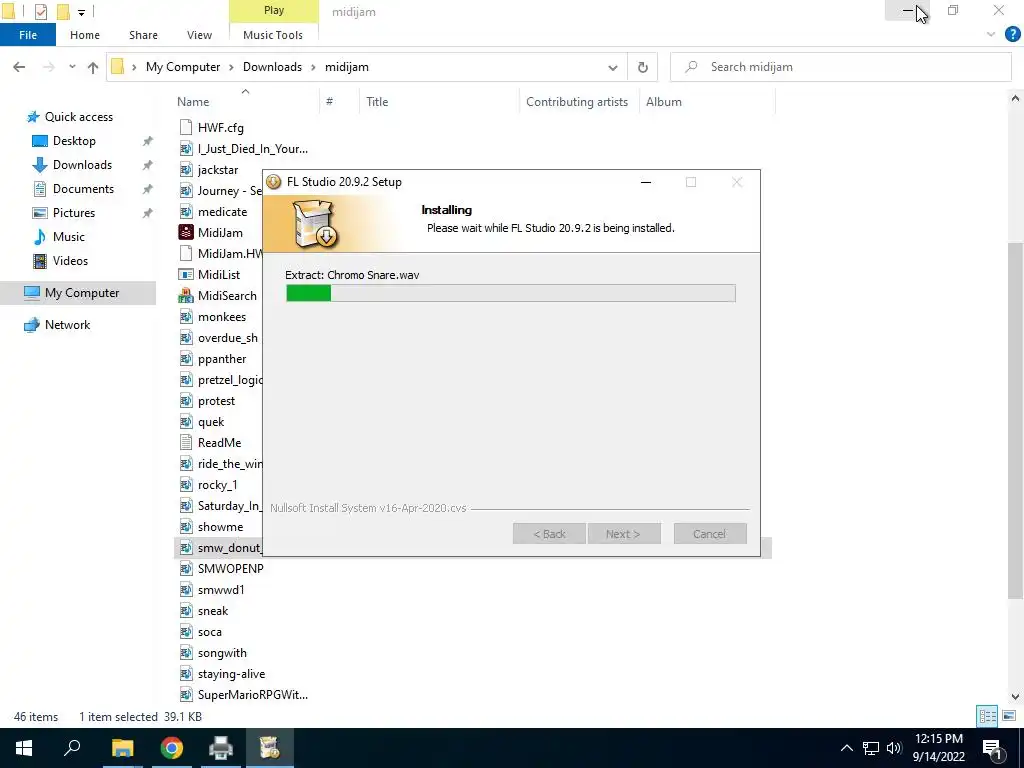1024x768 pixels.
Task: Select the ReadMe text file icon
Action: pos(186,443)
